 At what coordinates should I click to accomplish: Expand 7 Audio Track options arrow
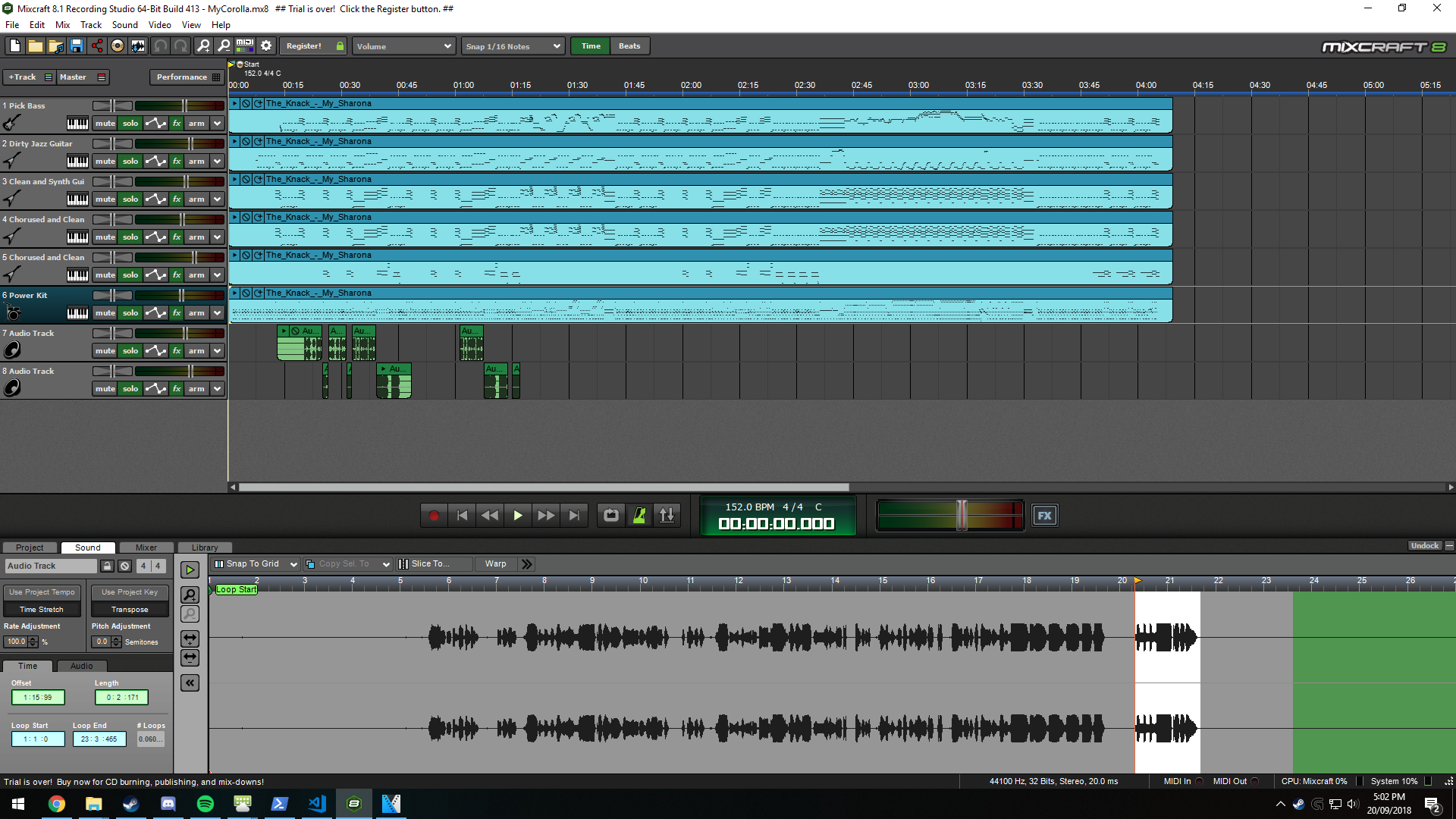pos(218,351)
